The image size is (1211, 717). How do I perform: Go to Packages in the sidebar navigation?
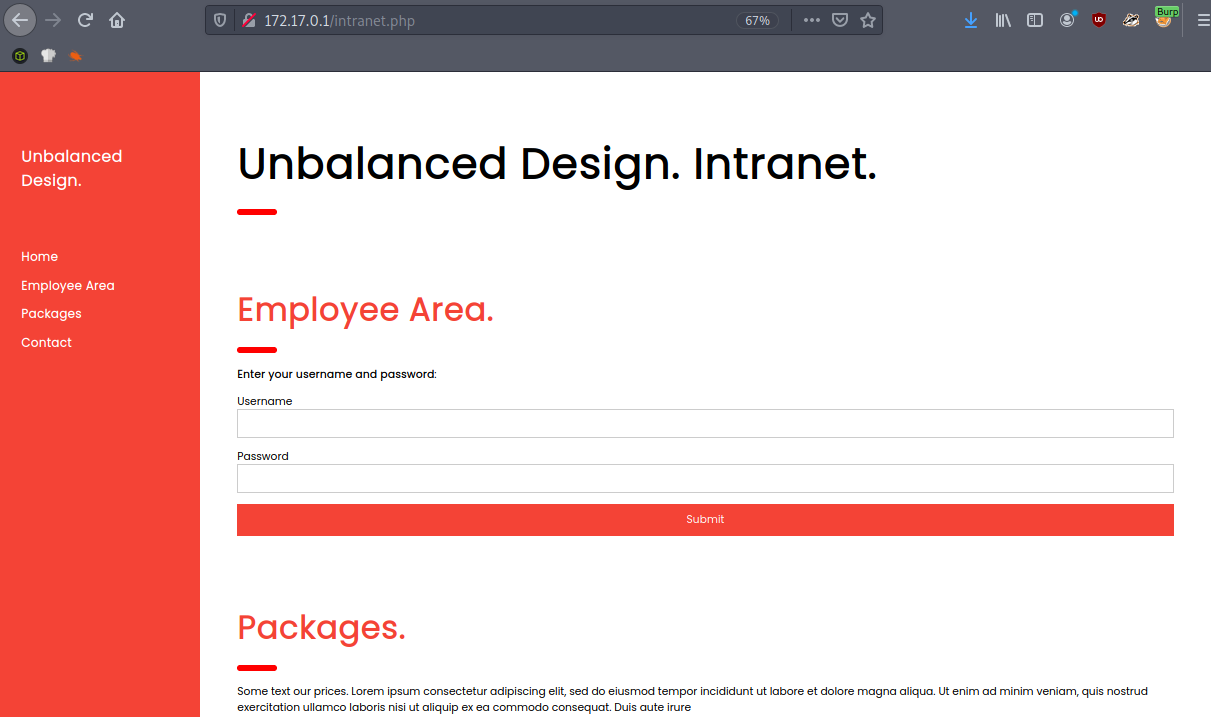51,314
